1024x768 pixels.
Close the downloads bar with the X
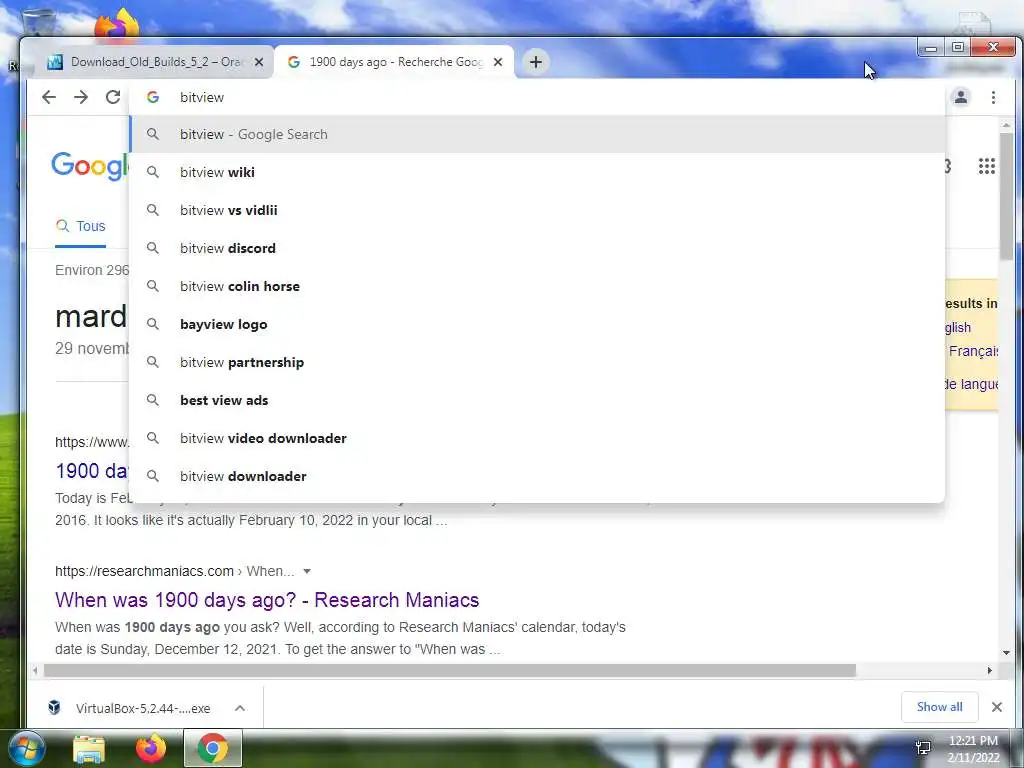997,707
